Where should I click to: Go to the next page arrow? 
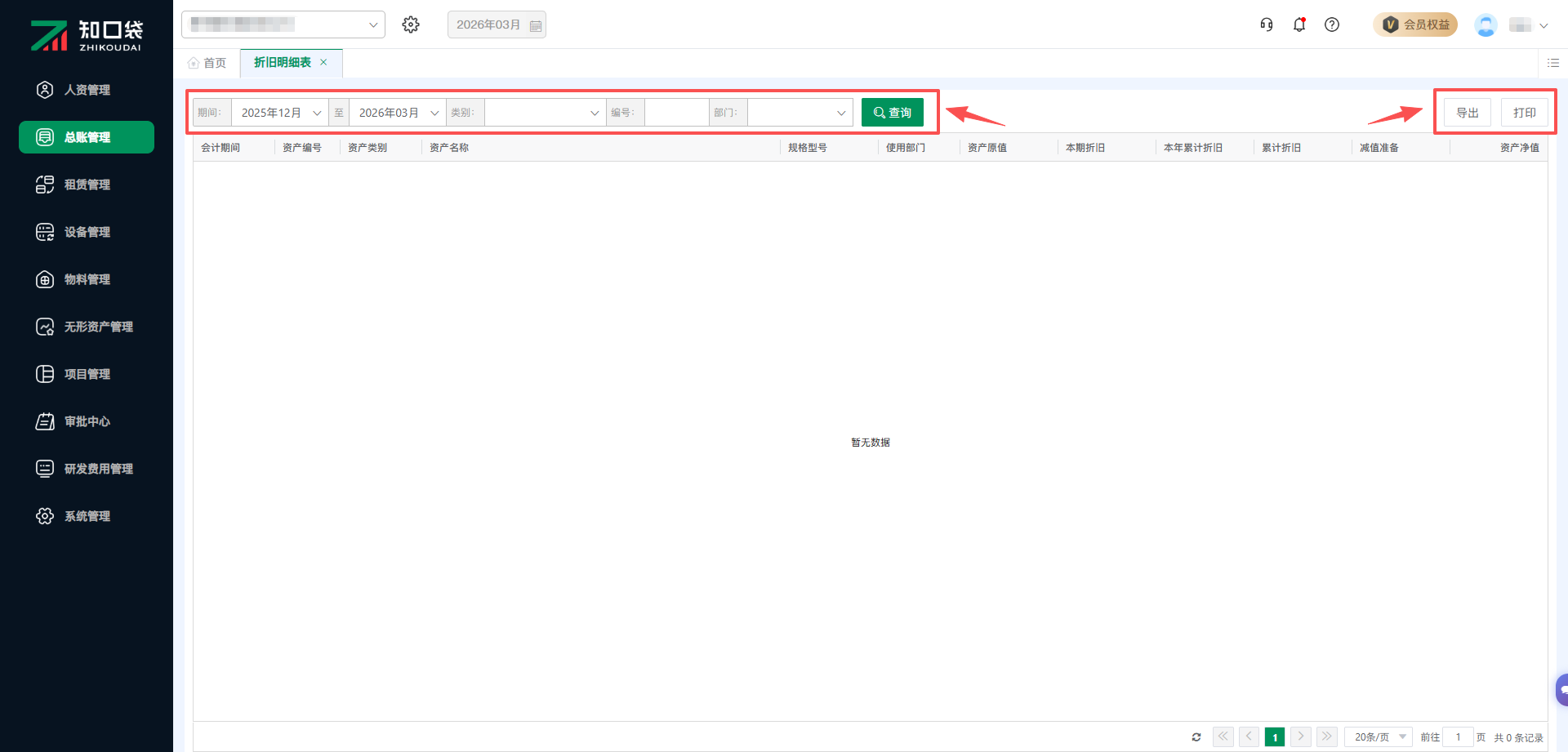pos(1301,736)
